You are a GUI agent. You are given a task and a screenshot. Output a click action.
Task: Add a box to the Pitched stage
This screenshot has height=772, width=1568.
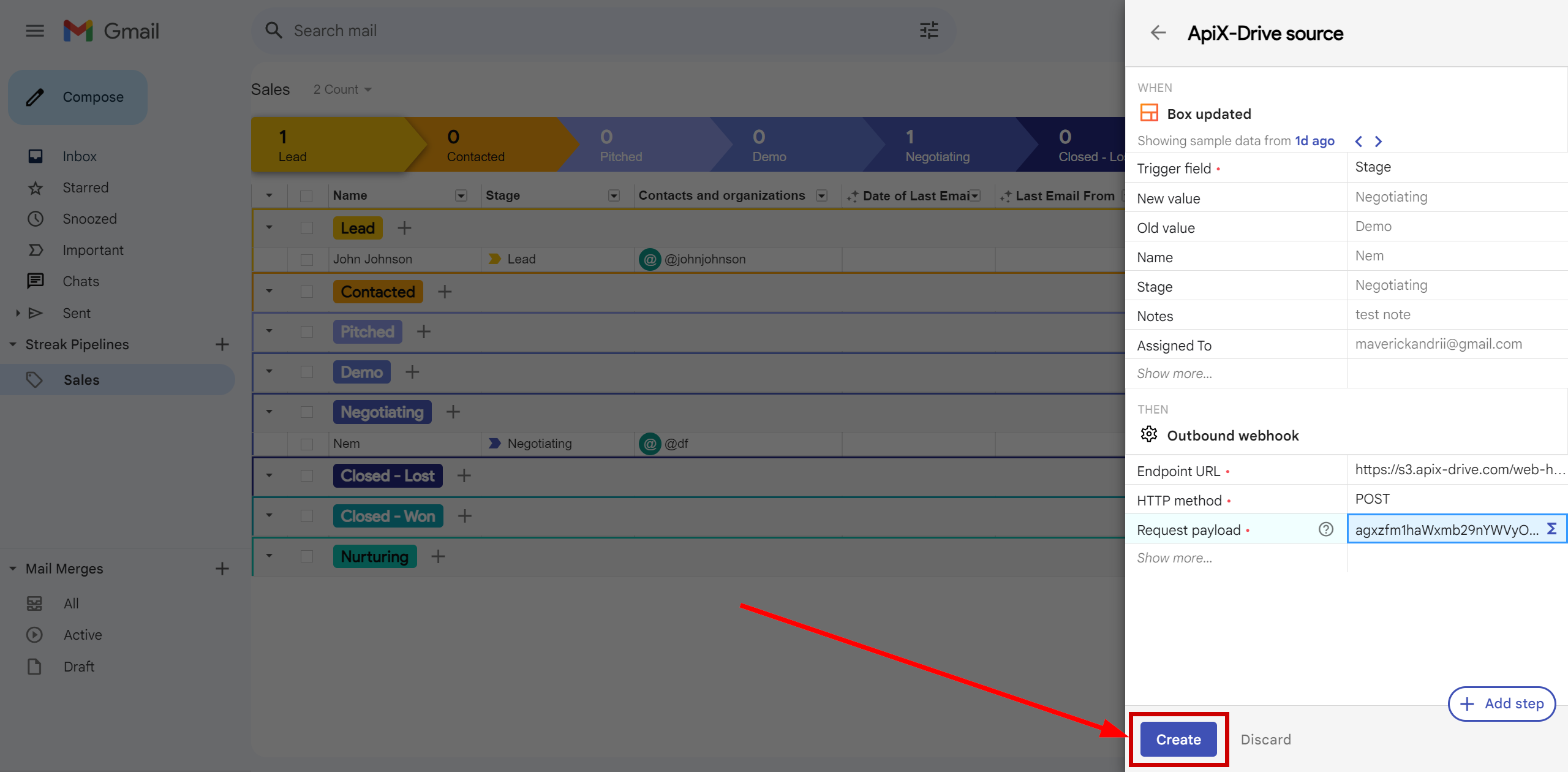(423, 331)
